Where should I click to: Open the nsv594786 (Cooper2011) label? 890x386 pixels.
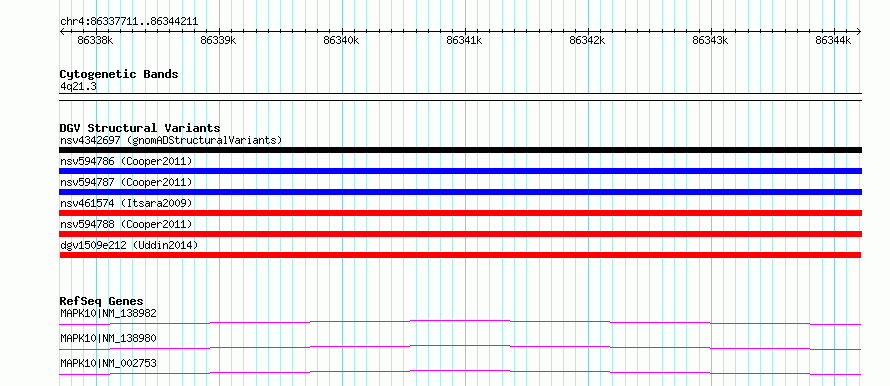(126, 161)
